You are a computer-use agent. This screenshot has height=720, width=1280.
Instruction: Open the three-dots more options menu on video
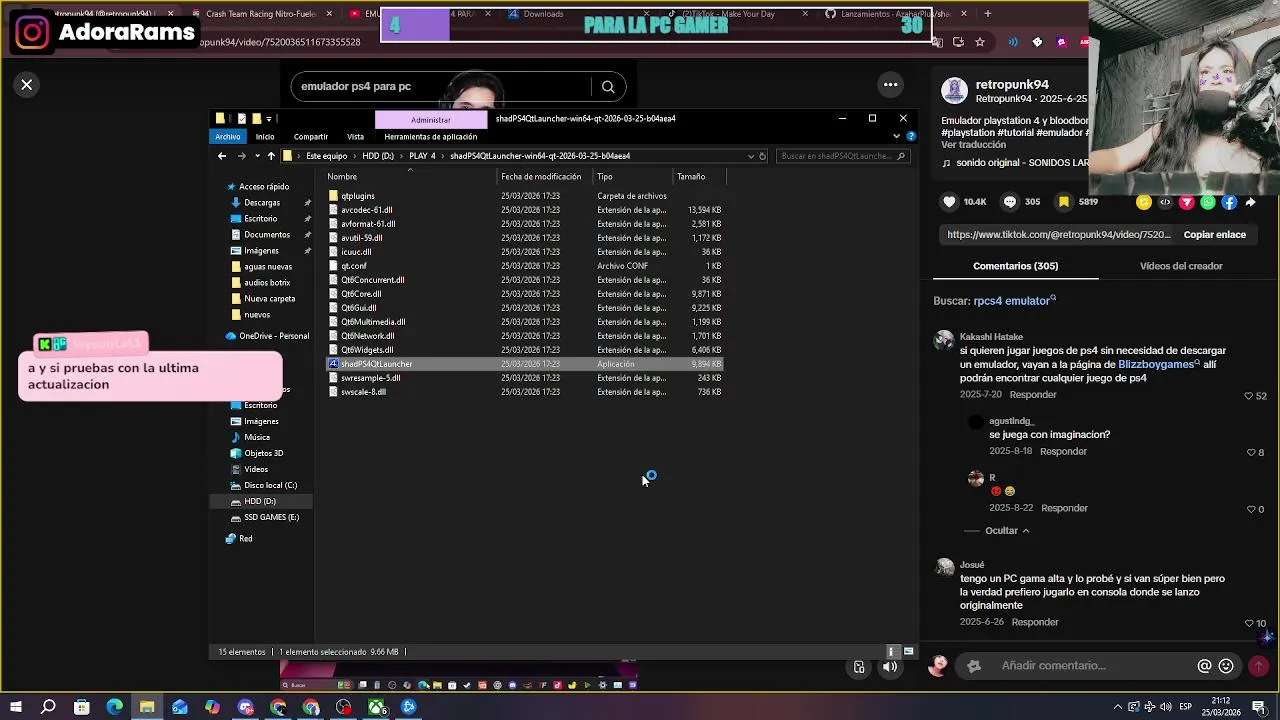click(890, 85)
